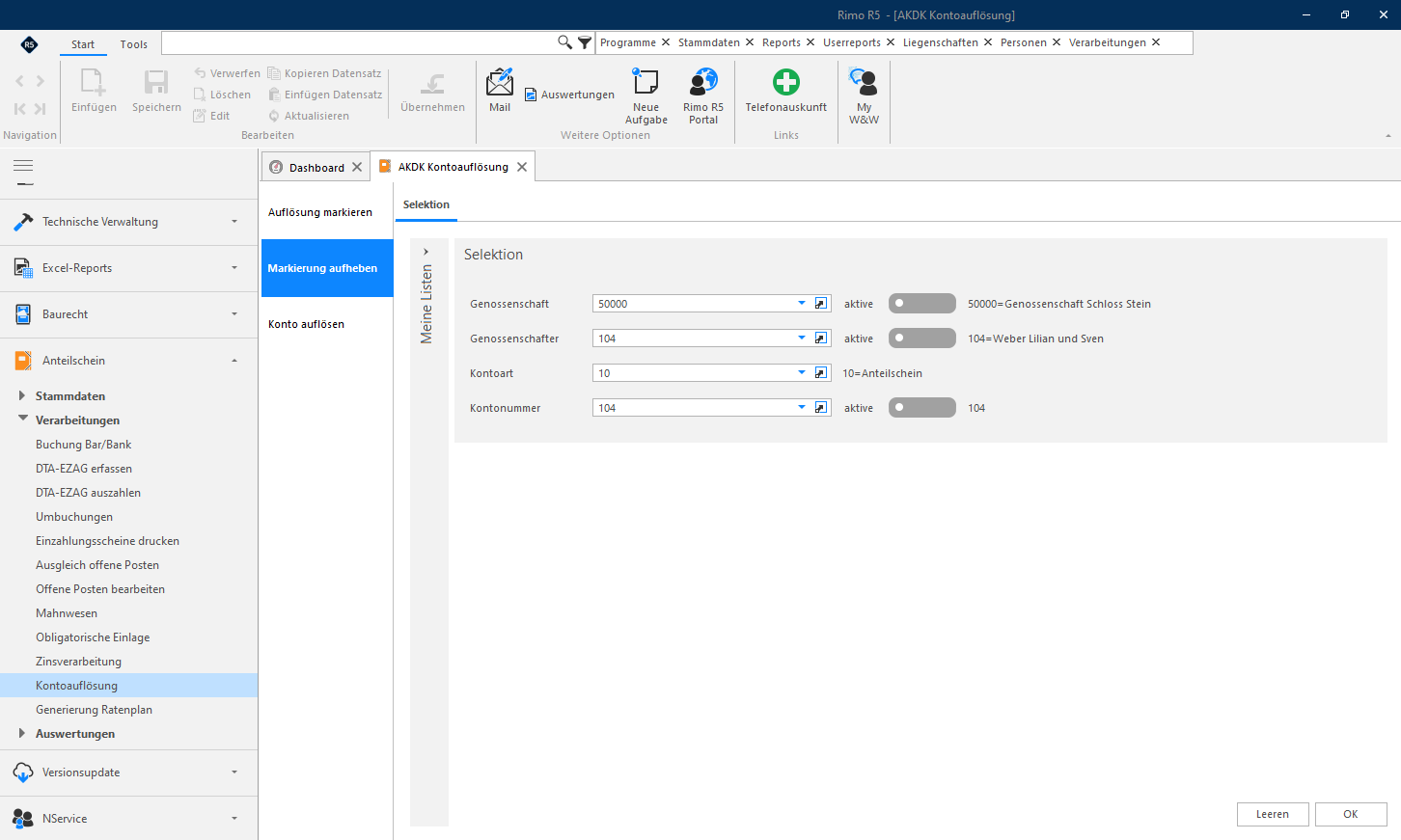Open the Kontonummer dropdown arrow
This screenshot has width=1401, height=840.
(802, 408)
